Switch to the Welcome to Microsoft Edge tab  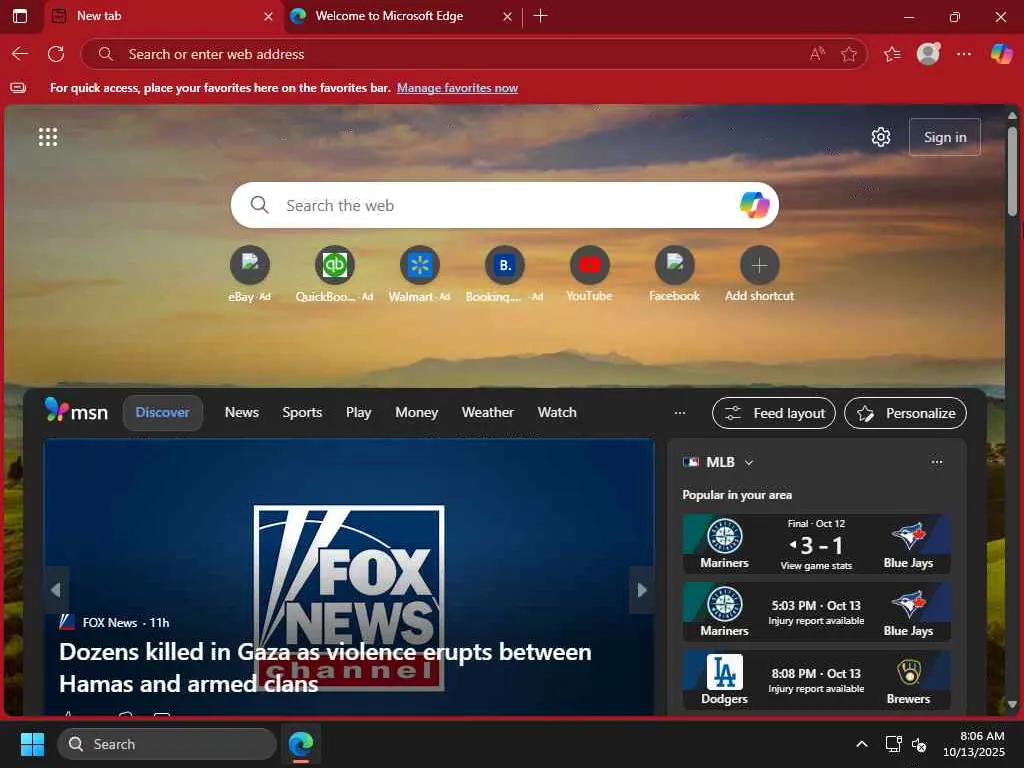[x=389, y=16]
